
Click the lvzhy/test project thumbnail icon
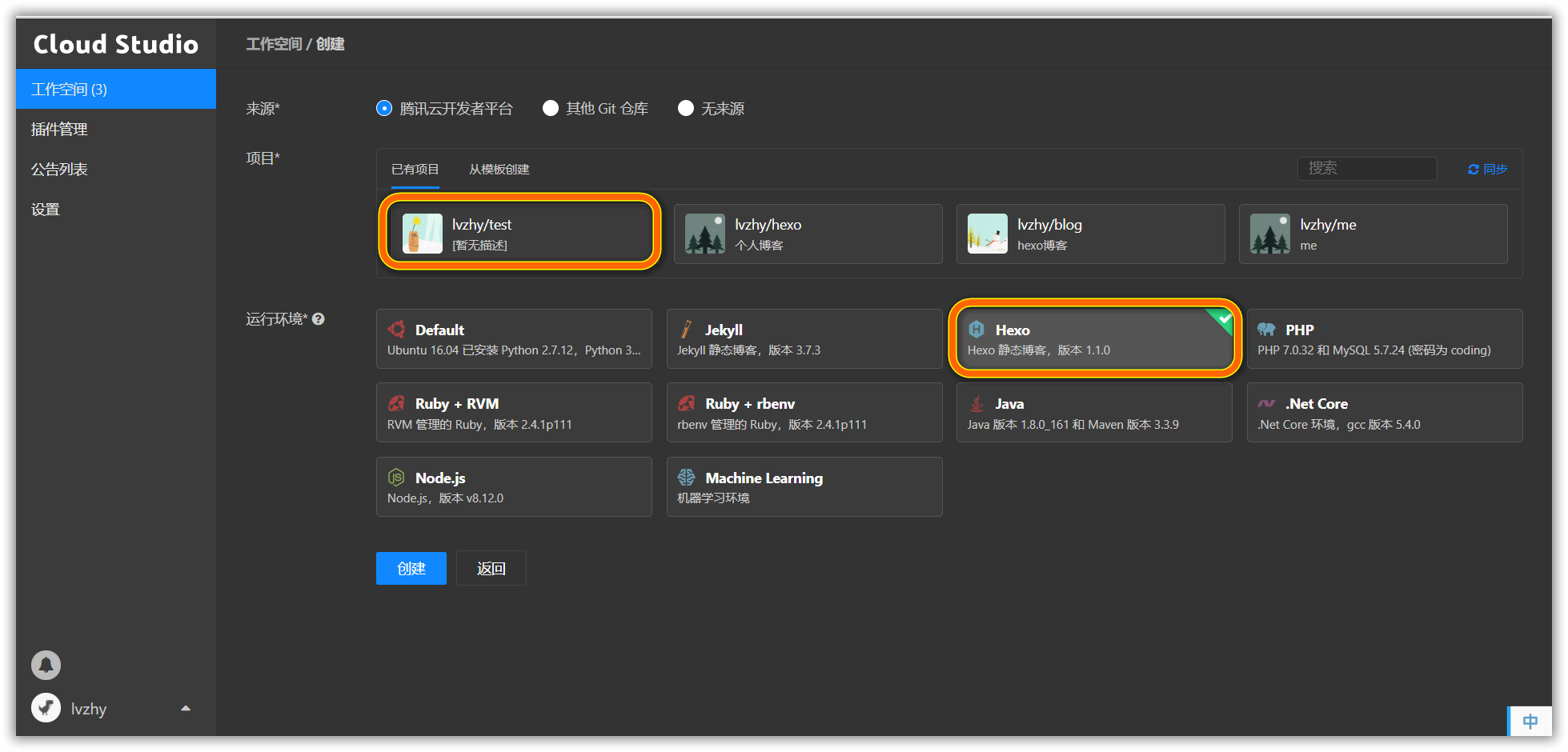tap(422, 234)
